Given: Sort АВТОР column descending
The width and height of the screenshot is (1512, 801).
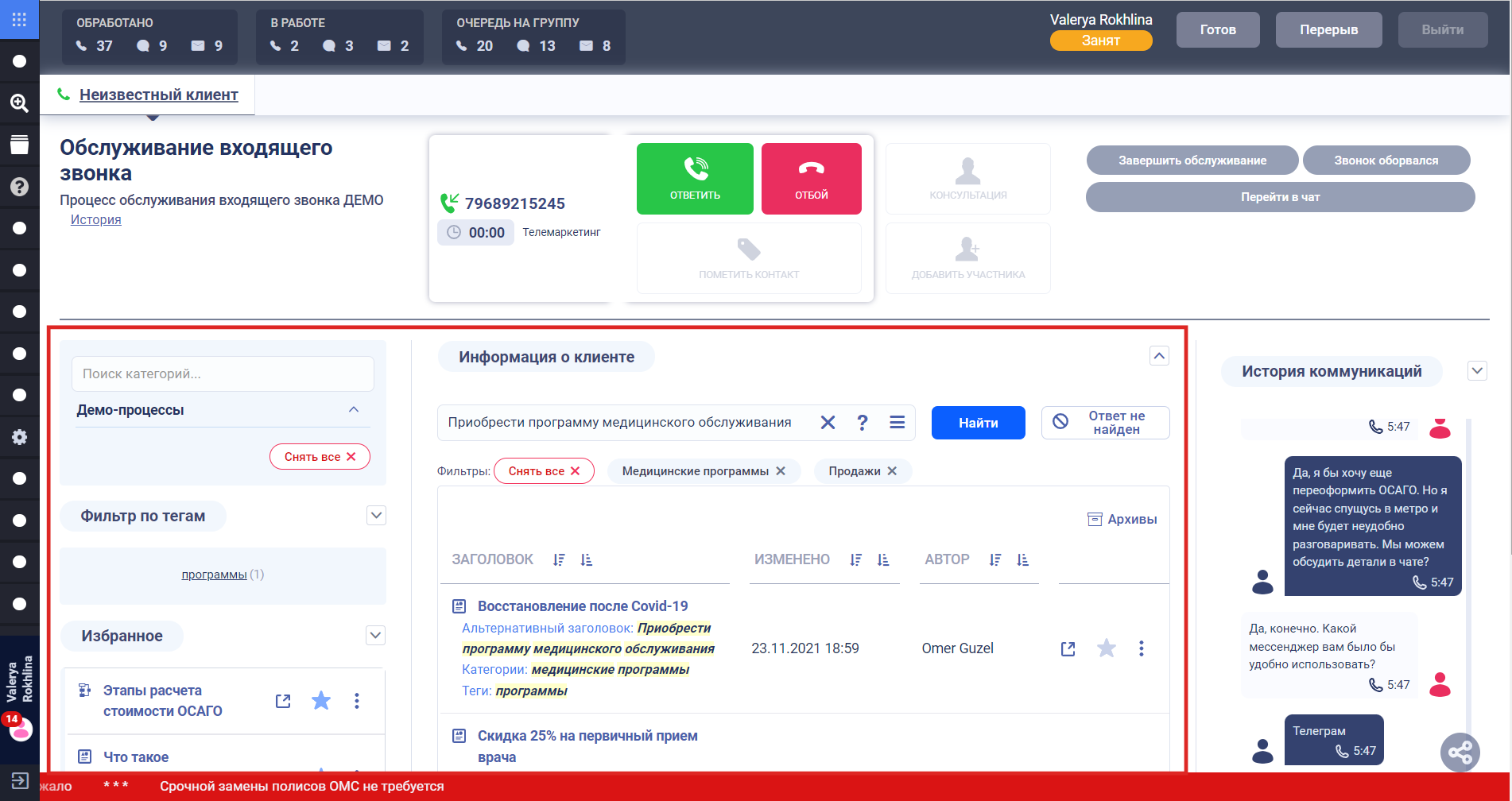Looking at the screenshot, I should pyautogui.click(x=995, y=560).
